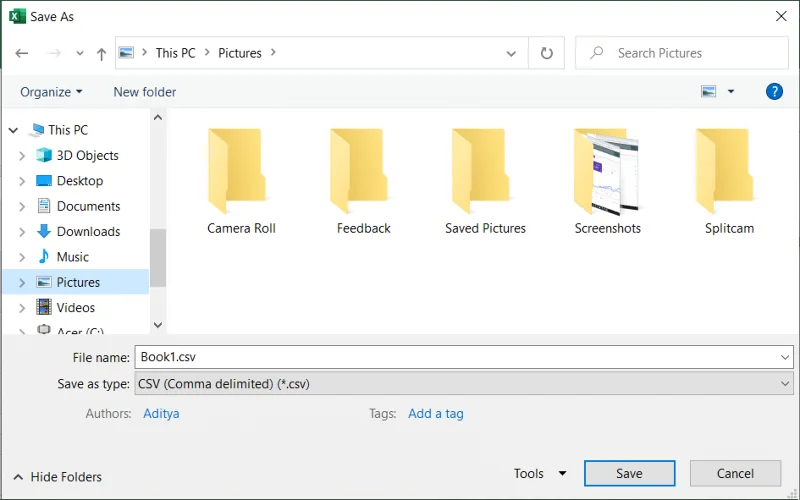Expand the 3D Objects node
This screenshot has height=500, width=800.
pyautogui.click(x=22, y=156)
